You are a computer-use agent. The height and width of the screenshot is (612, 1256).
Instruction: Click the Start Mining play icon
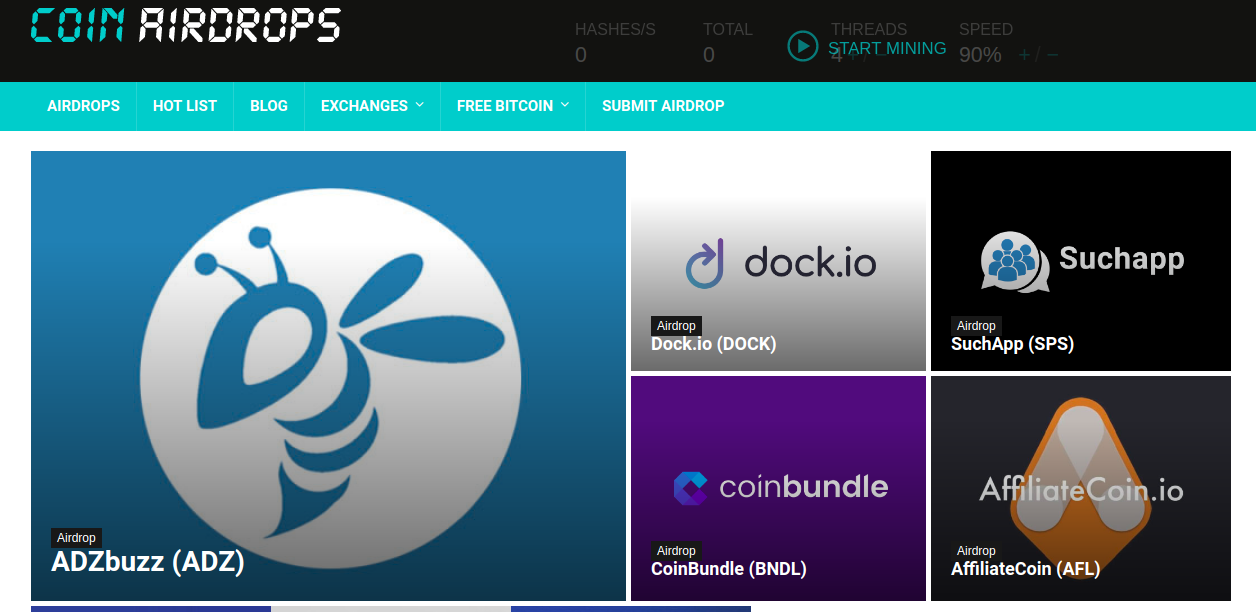coord(803,46)
